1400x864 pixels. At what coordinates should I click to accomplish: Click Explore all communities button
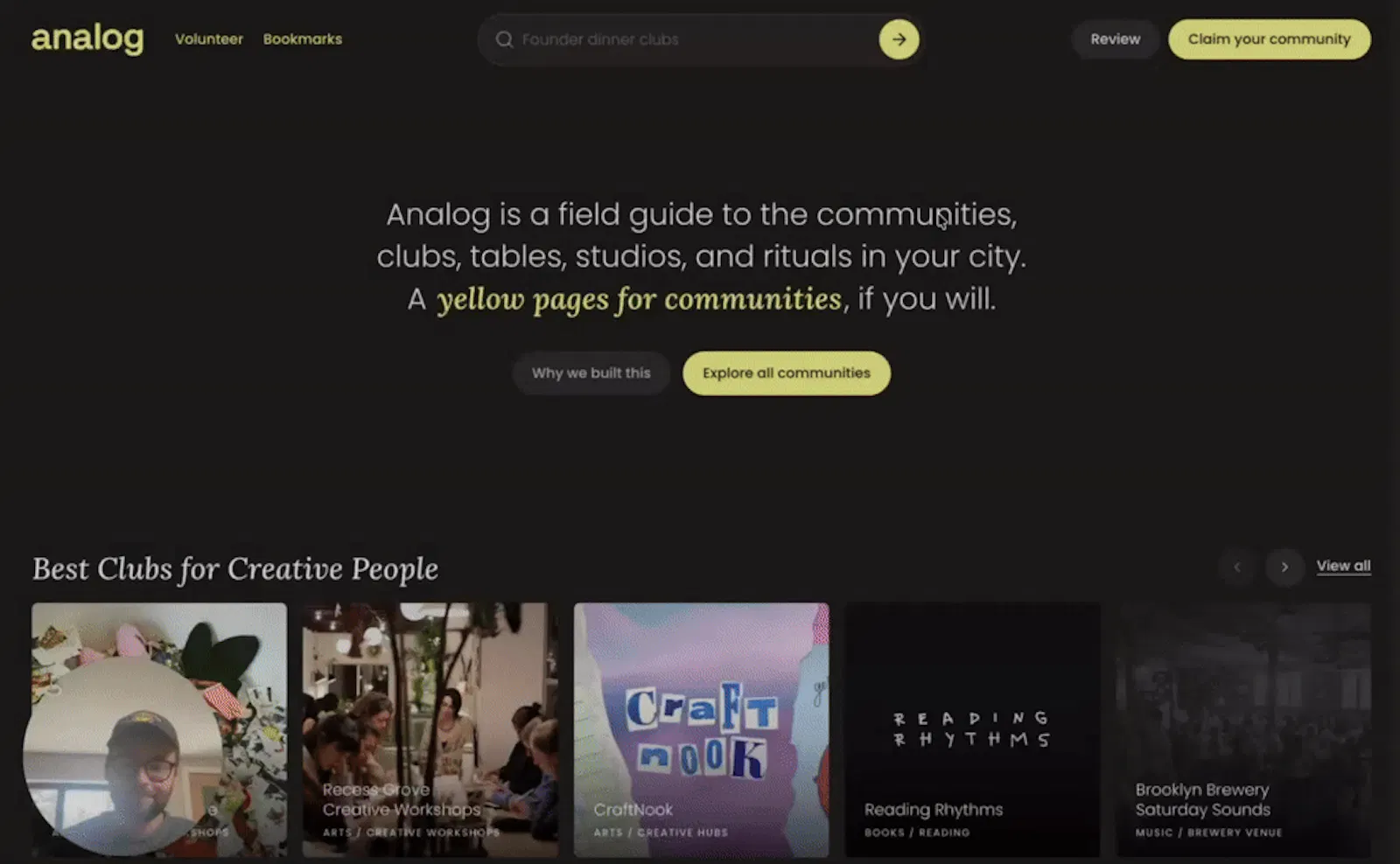tap(787, 373)
